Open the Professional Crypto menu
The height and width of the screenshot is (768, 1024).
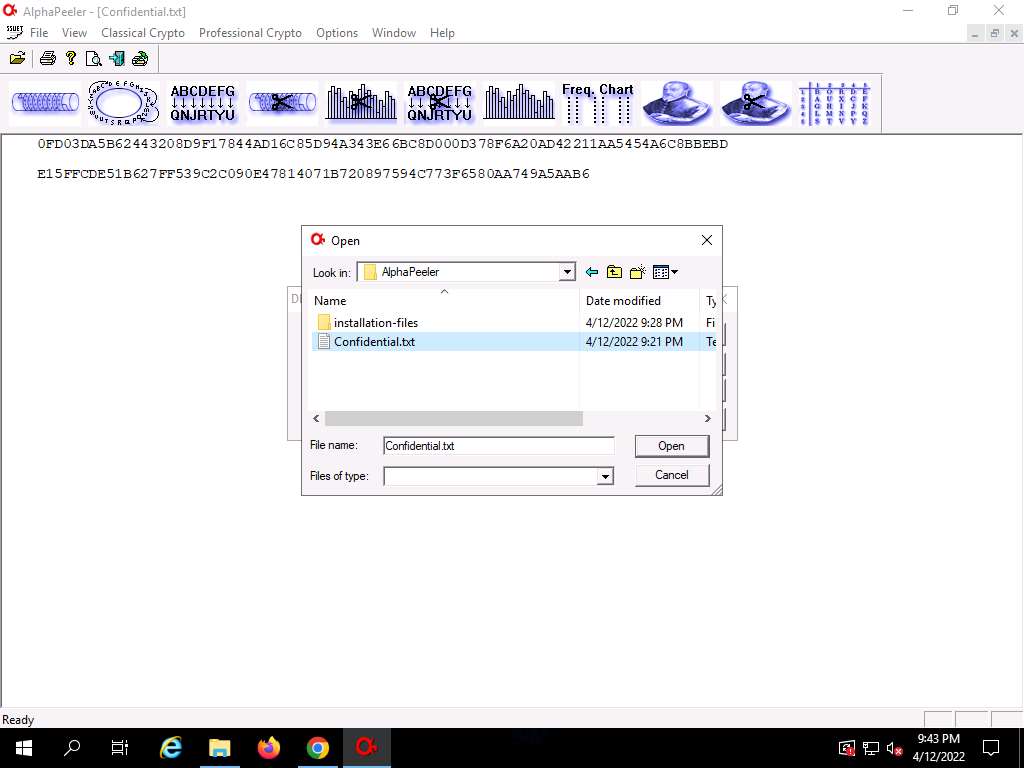[x=250, y=33]
